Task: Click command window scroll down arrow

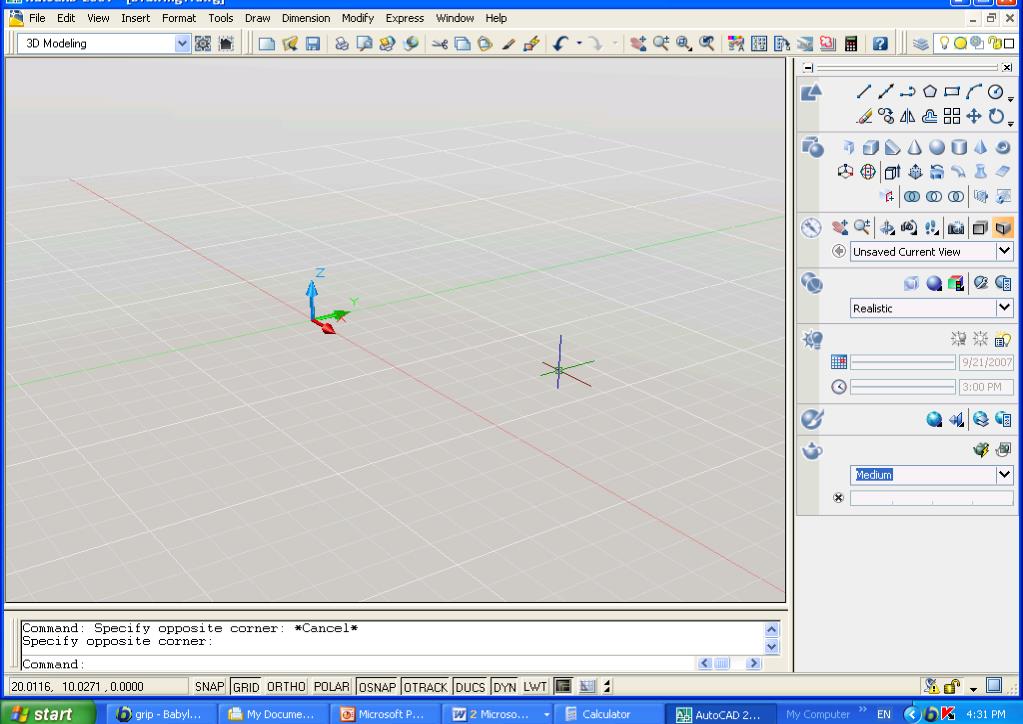Action: (x=772, y=646)
